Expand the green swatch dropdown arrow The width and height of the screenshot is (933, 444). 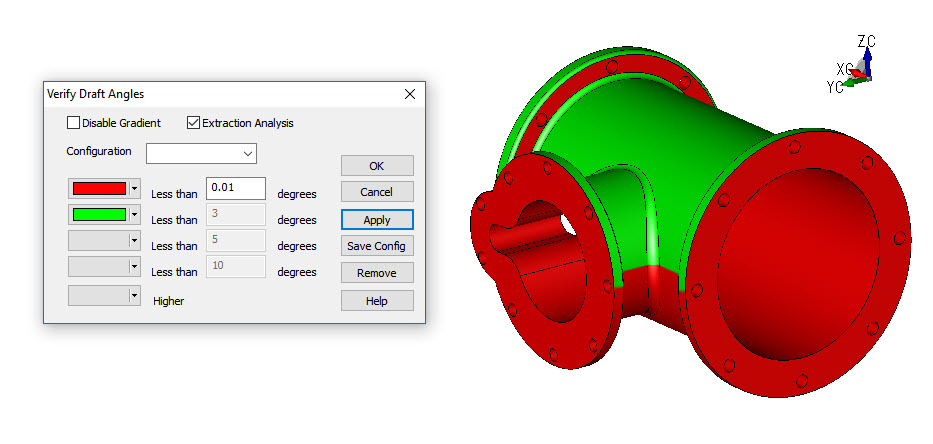[x=134, y=214]
